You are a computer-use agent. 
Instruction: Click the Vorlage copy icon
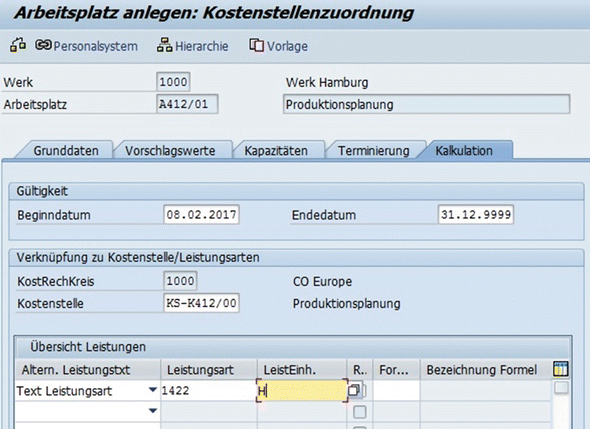tap(256, 46)
